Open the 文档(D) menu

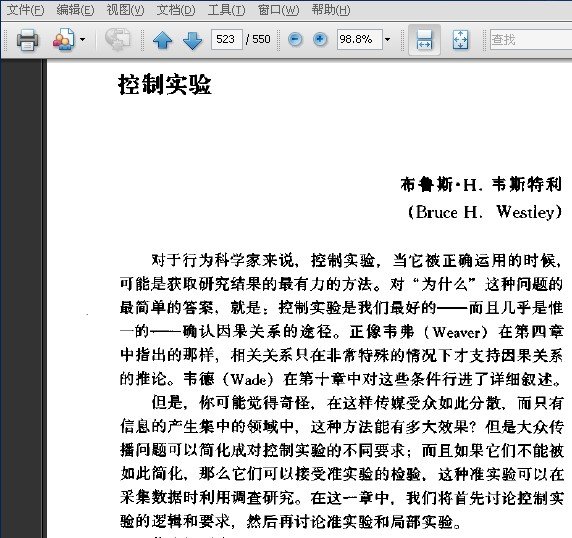[175, 9]
